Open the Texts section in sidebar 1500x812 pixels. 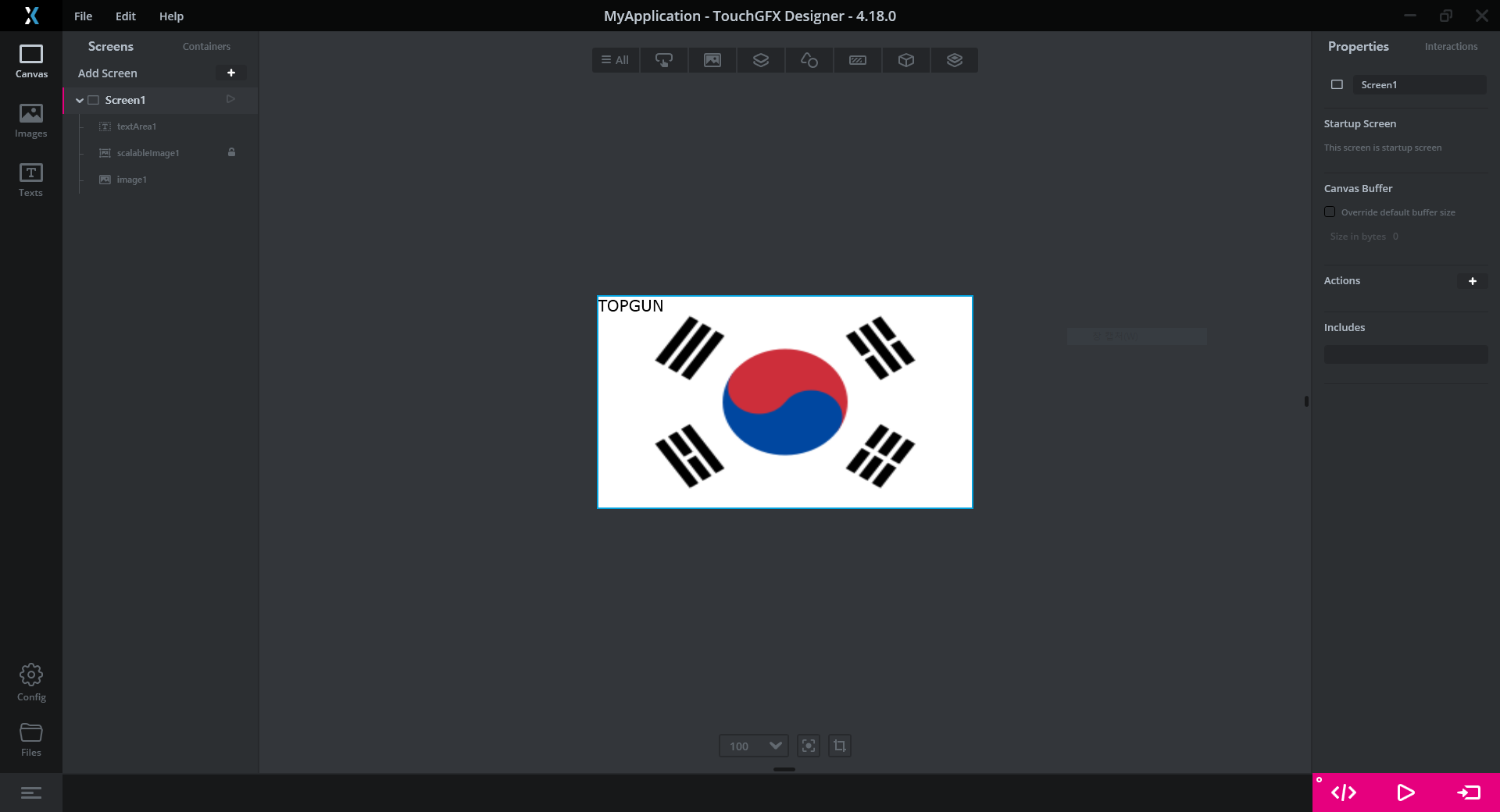31,180
